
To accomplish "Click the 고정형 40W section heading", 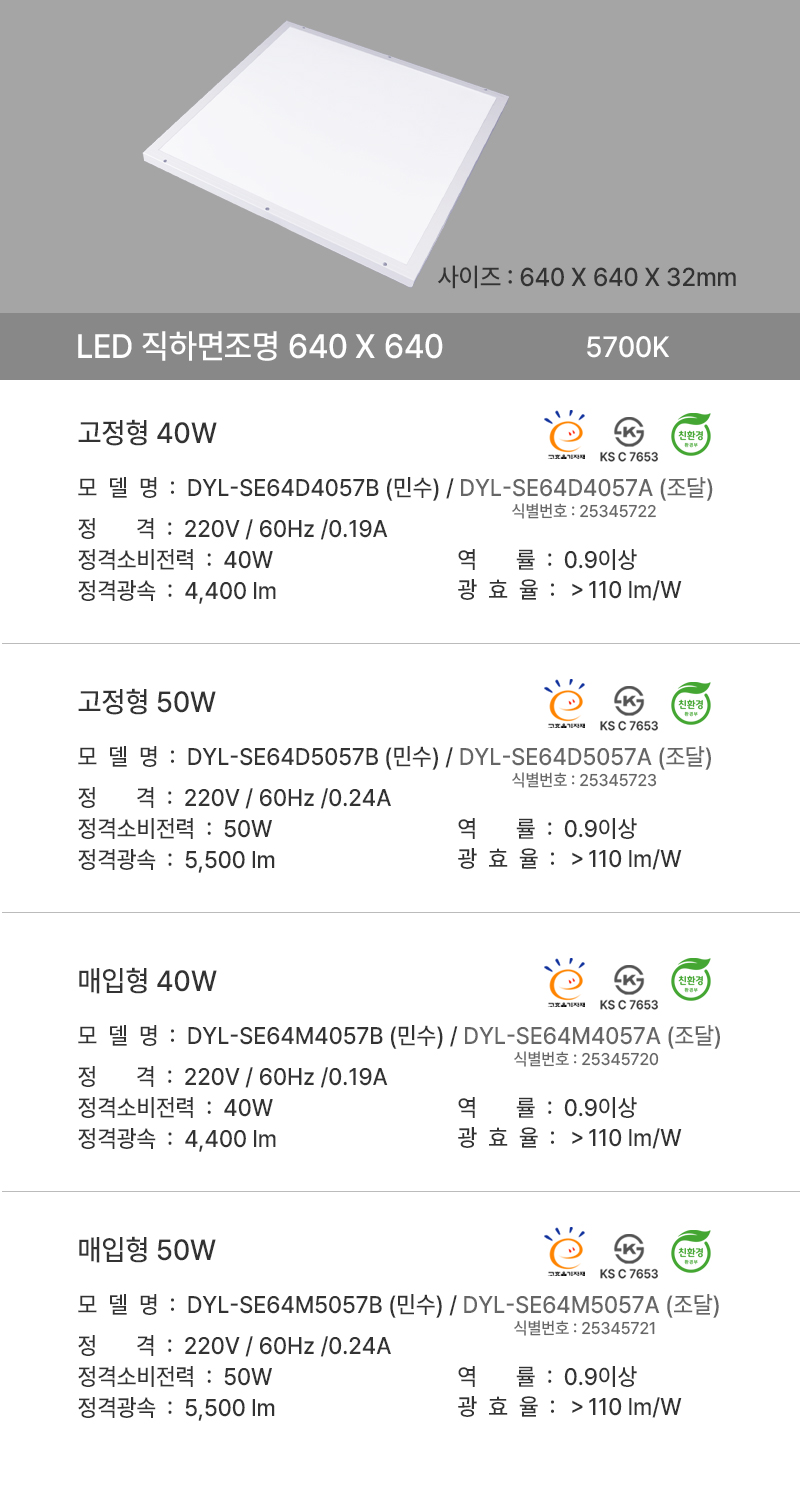I will pyautogui.click(x=147, y=434).
